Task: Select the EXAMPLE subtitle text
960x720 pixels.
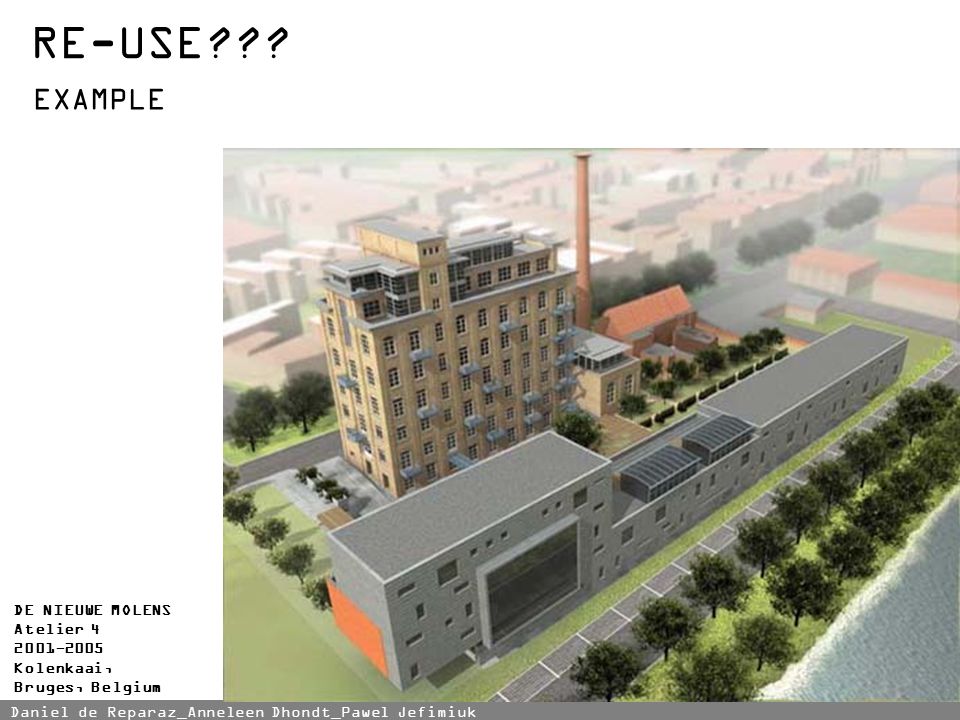Action: (x=99, y=100)
